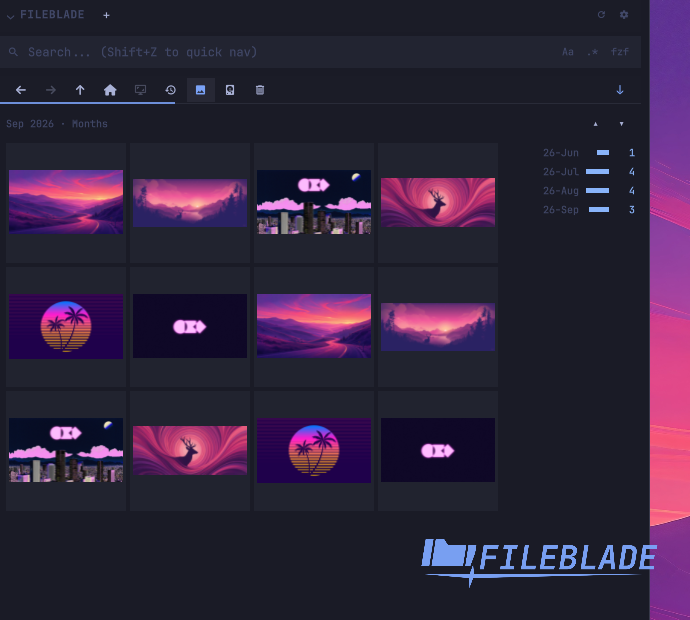The height and width of the screenshot is (620, 690).
Task: Open the desktop monitor icon
Action: pyautogui.click(x=140, y=90)
